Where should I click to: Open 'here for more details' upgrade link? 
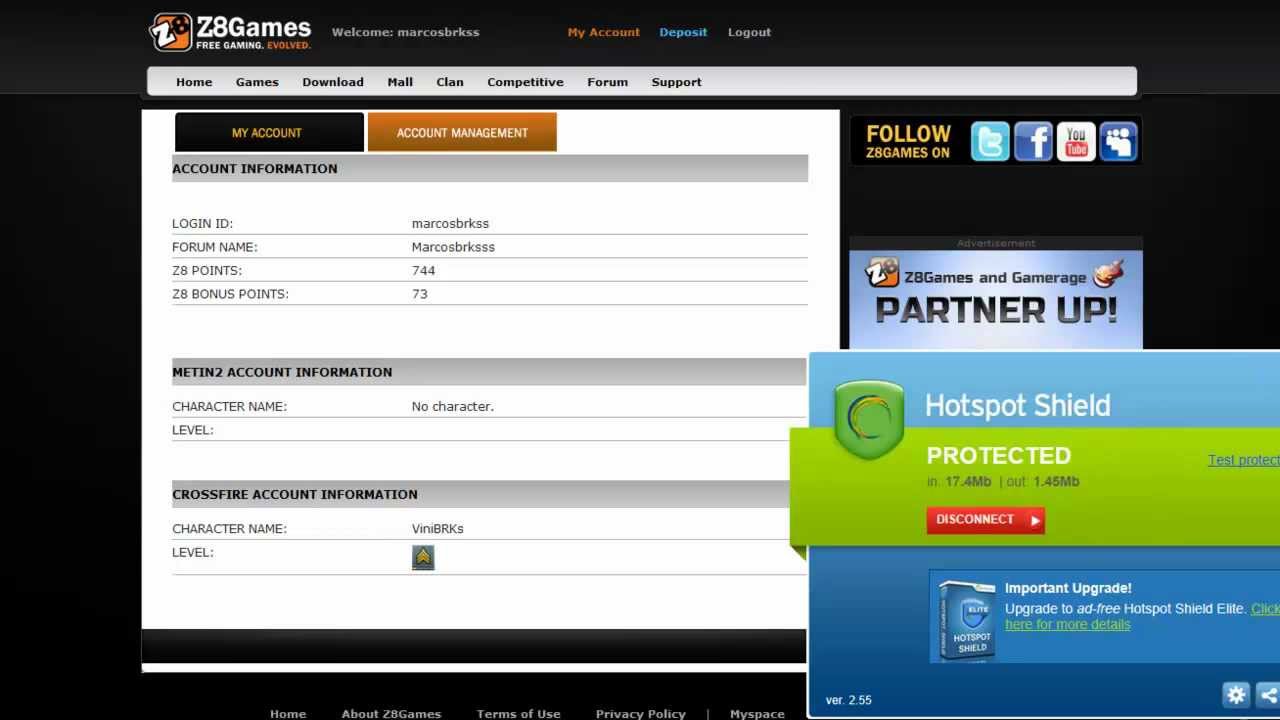click(x=1068, y=625)
